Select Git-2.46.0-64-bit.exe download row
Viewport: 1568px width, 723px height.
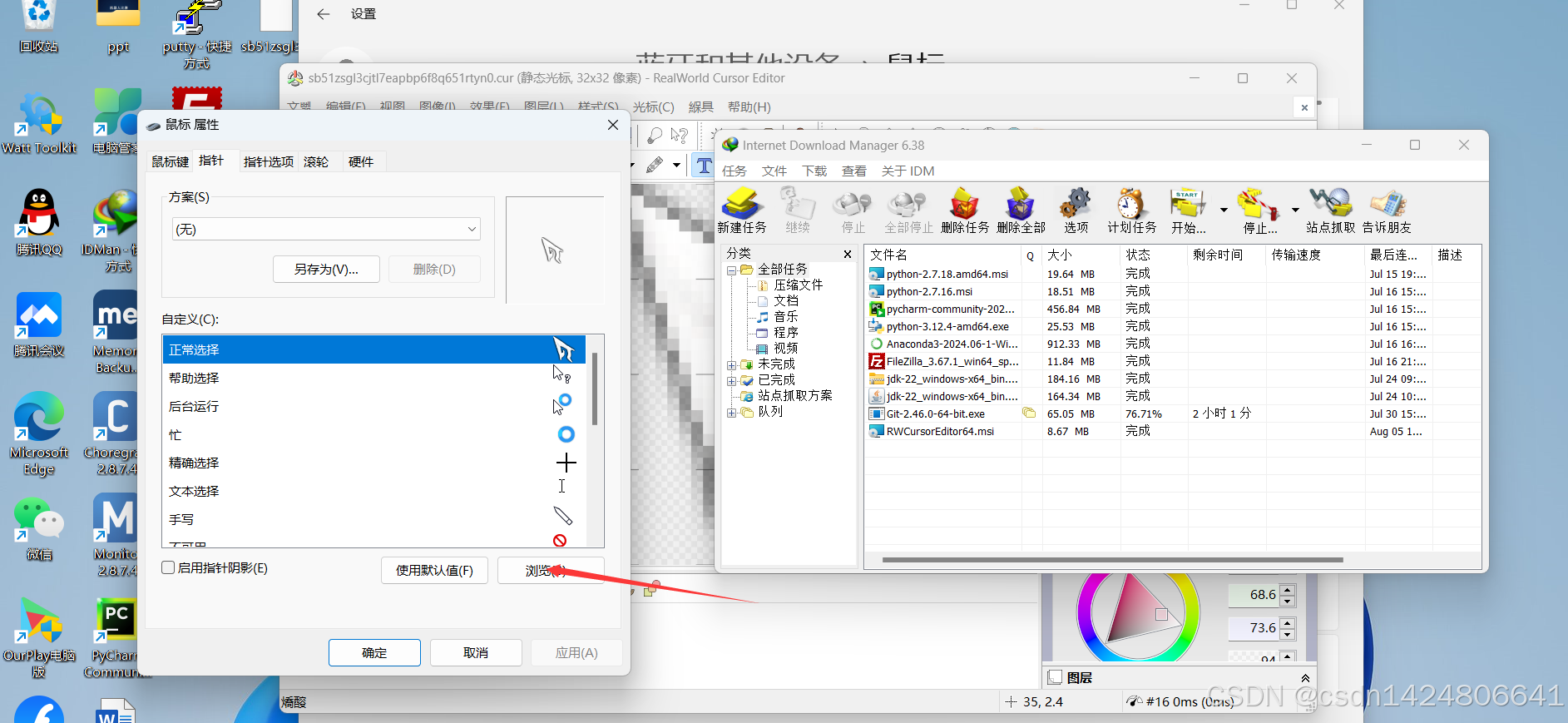[x=1173, y=413]
